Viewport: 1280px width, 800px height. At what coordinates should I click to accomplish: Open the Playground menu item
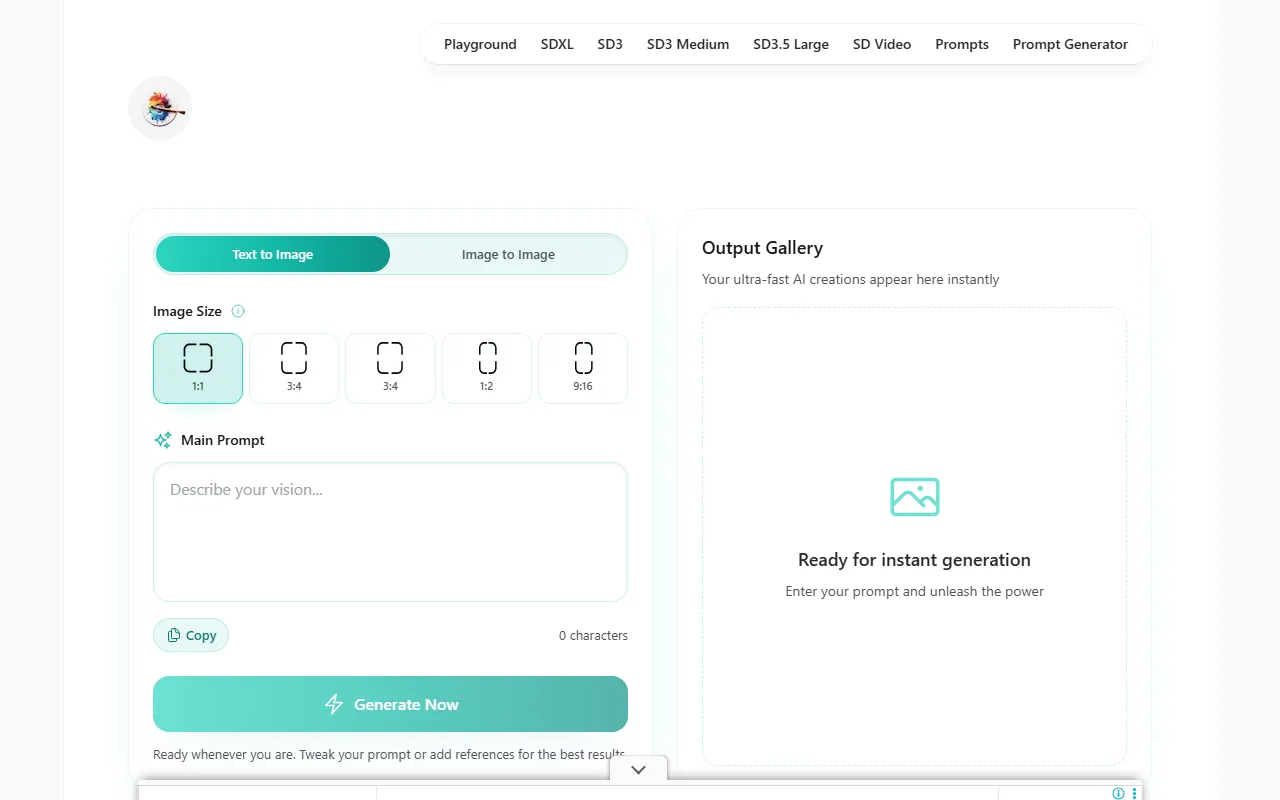pyautogui.click(x=480, y=44)
